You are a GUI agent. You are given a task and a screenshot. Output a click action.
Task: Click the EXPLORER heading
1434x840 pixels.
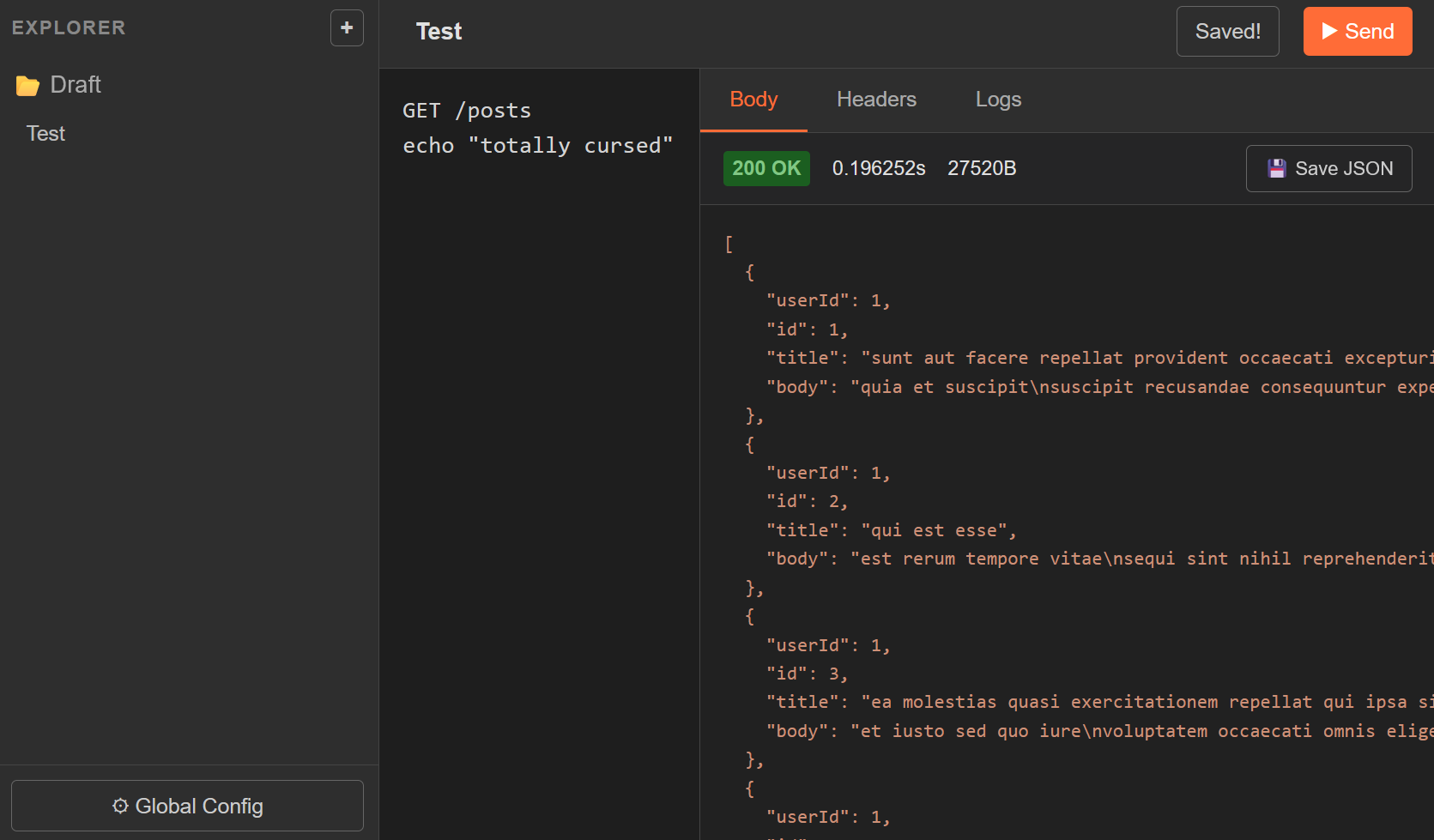click(x=69, y=27)
